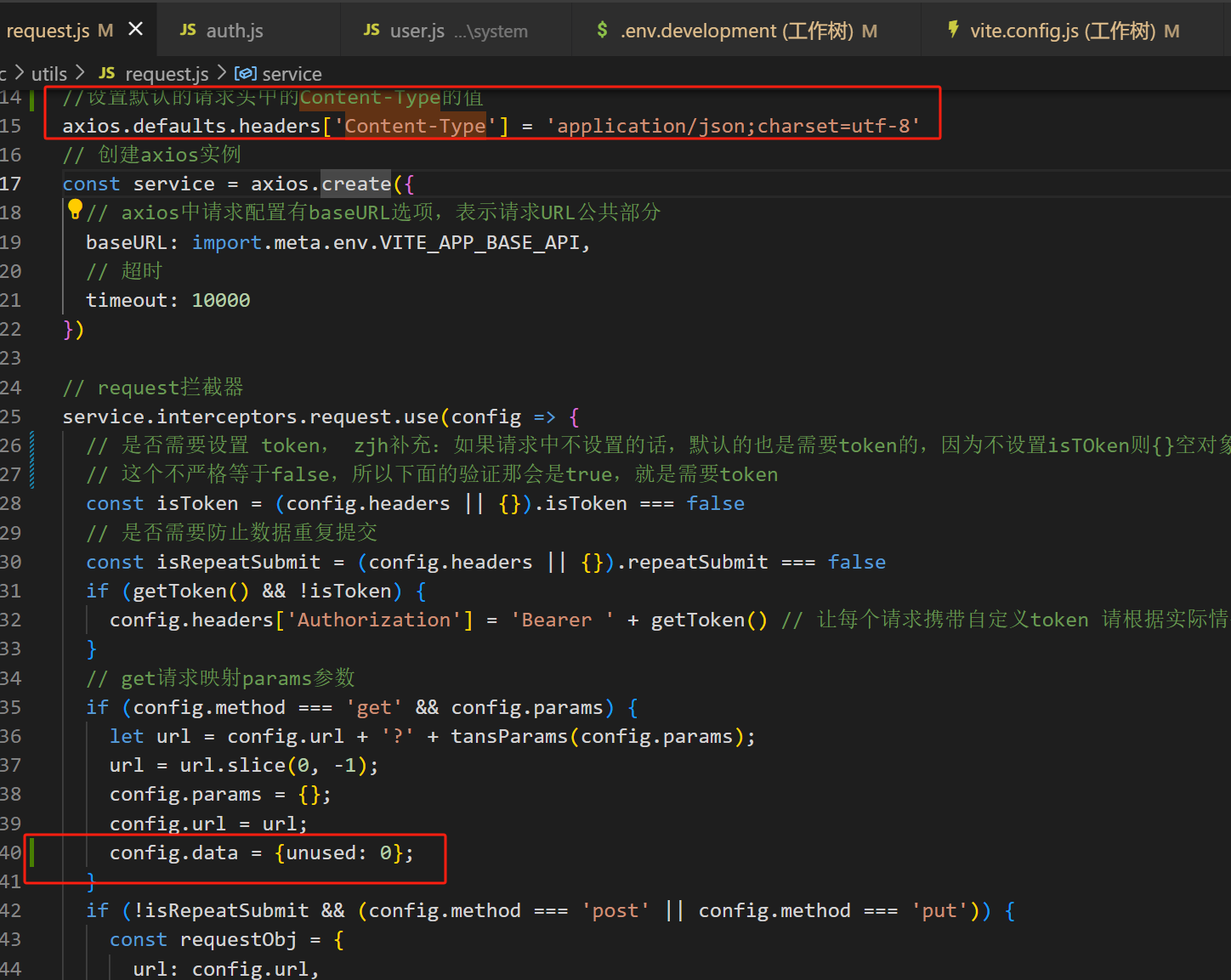Click the 'create' method on line 17
The height and width of the screenshot is (980, 1231).
coord(356,184)
